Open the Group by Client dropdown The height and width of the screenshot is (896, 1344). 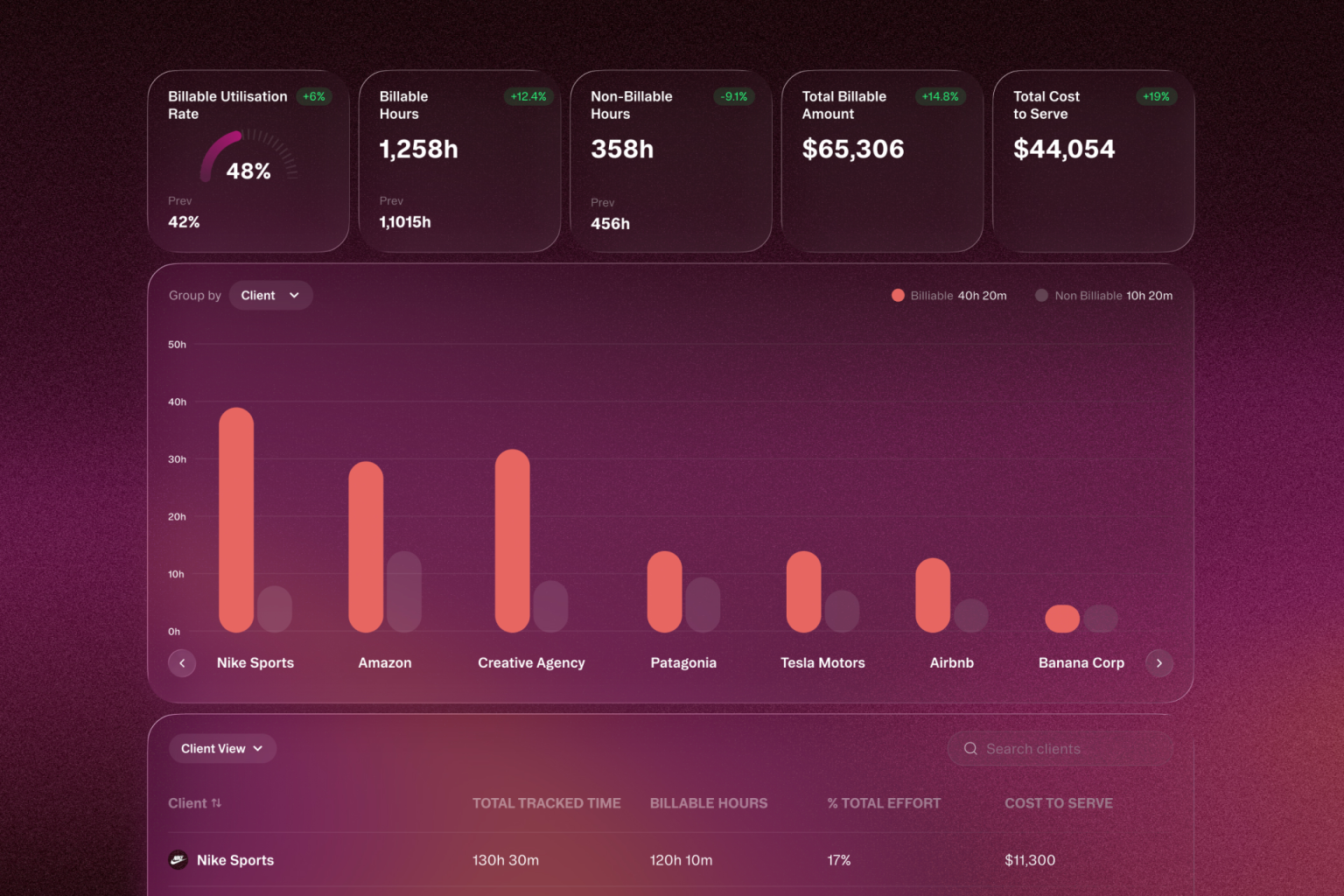(x=270, y=296)
